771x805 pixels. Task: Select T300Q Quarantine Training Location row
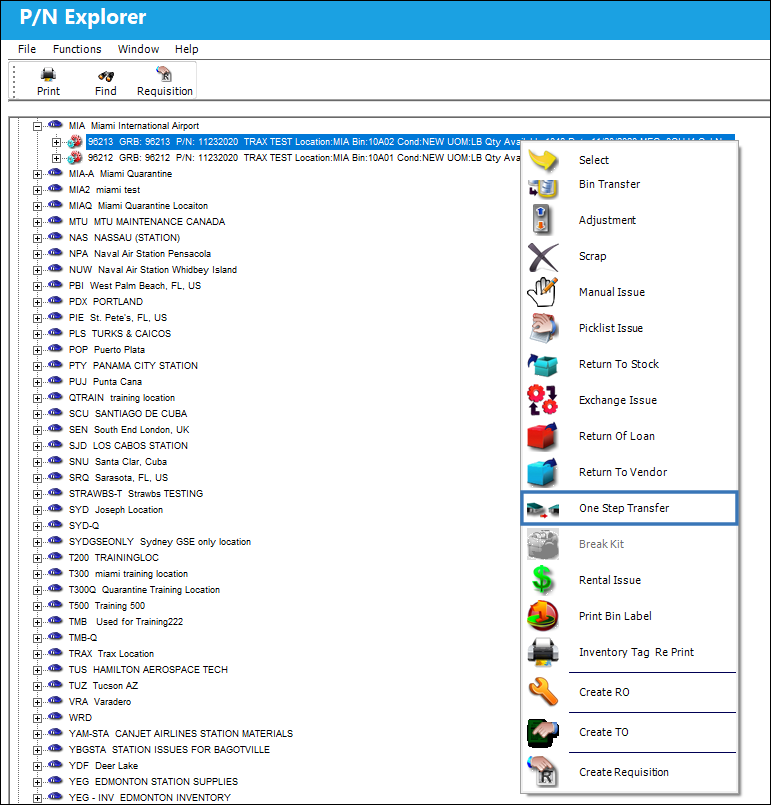[x=144, y=590]
